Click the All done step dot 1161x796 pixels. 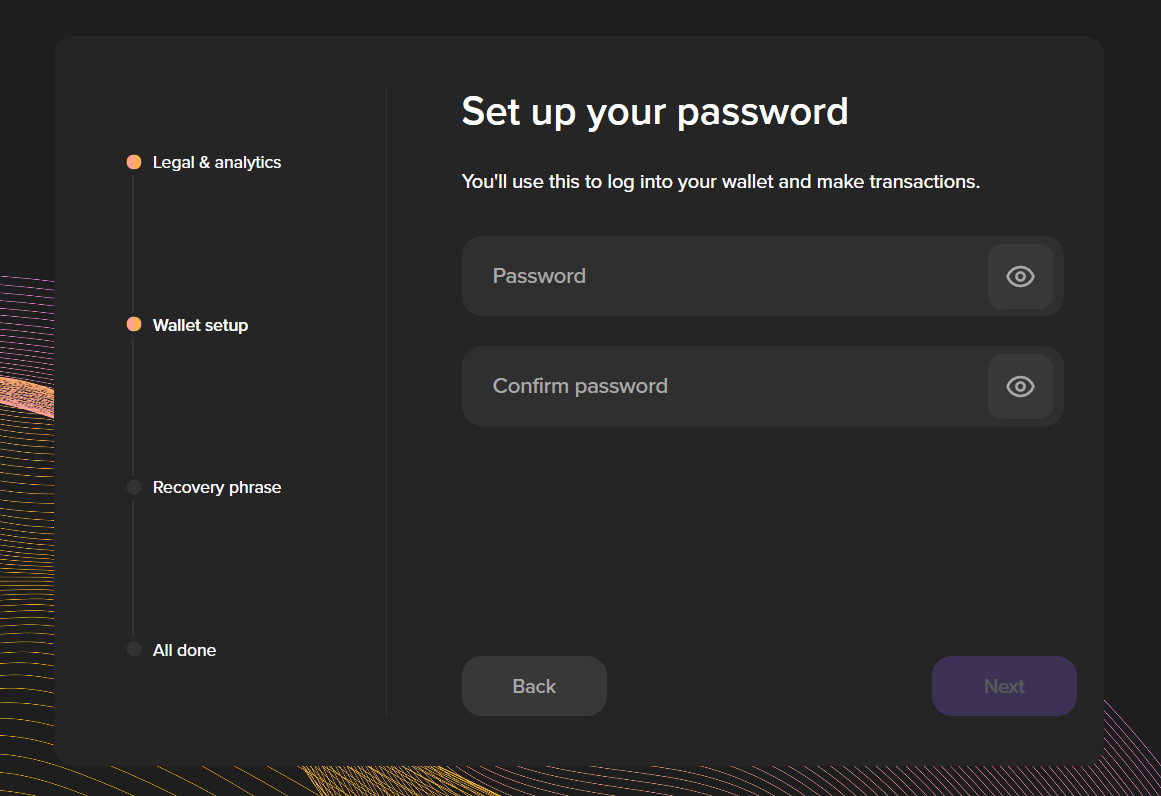tap(134, 649)
